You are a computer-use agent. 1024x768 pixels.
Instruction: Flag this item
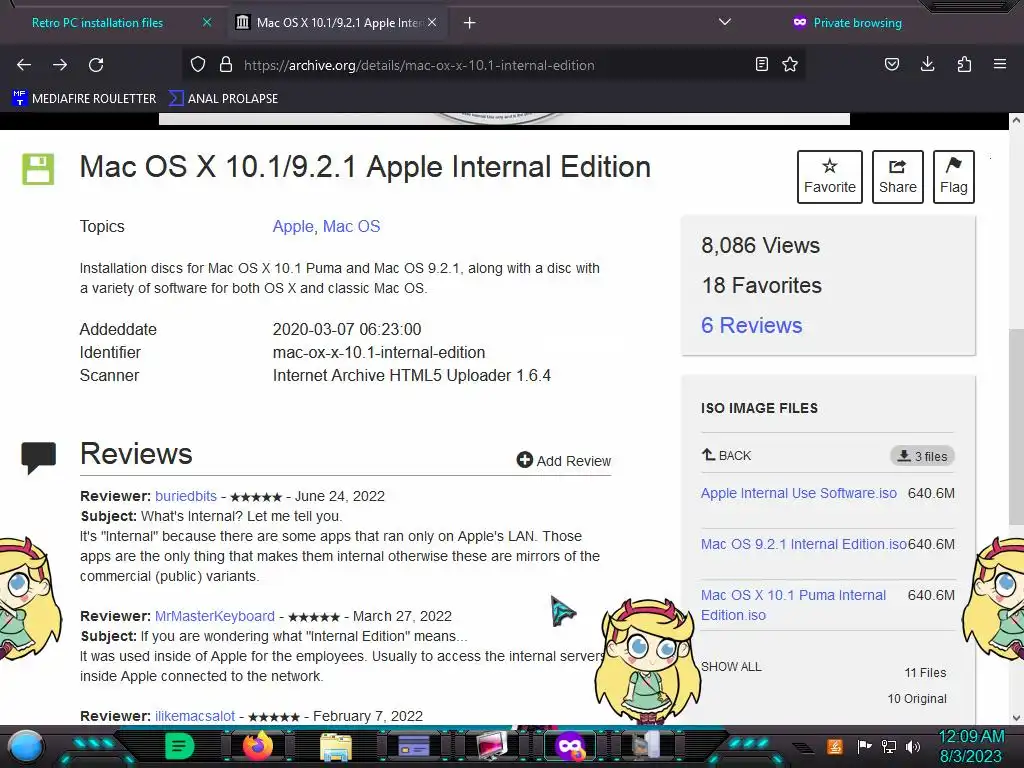[x=953, y=177]
